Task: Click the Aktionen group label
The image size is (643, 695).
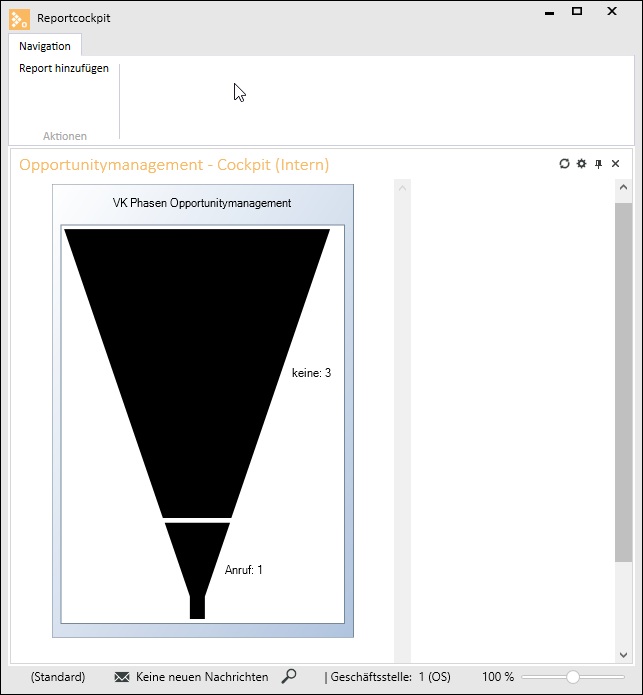Action: click(65, 136)
